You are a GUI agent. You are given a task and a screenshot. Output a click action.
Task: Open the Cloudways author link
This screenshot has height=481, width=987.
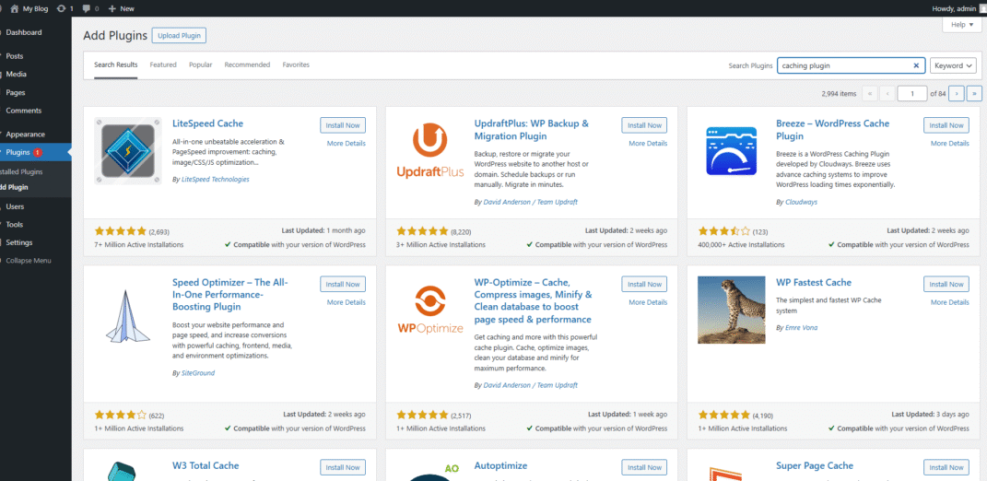(x=801, y=202)
